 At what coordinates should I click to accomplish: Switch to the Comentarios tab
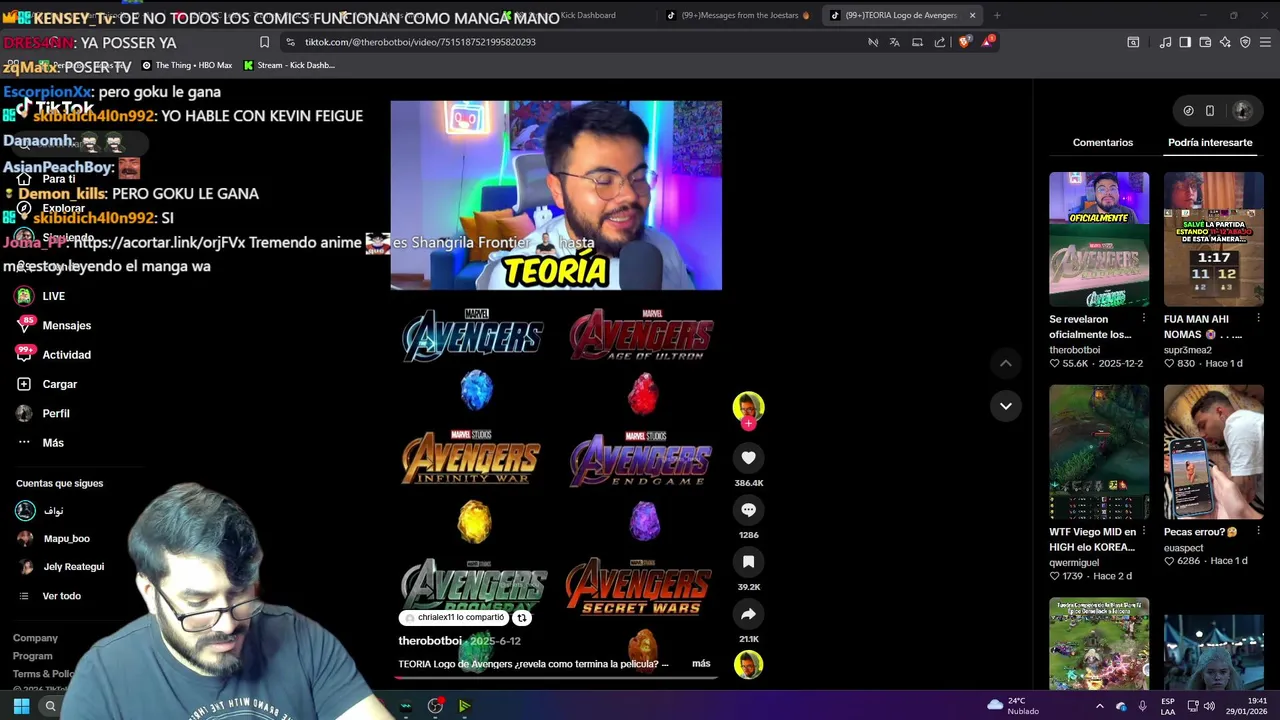coord(1103,142)
